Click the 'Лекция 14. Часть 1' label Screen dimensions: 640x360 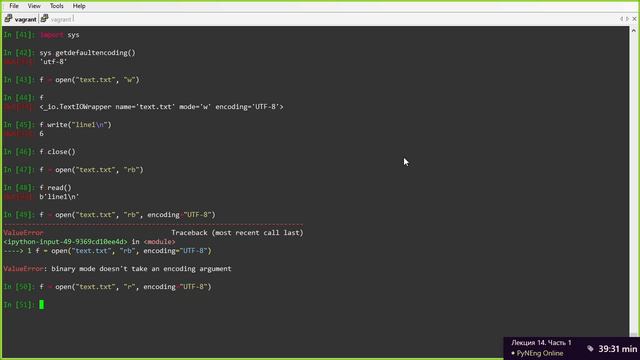pyautogui.click(x=541, y=342)
